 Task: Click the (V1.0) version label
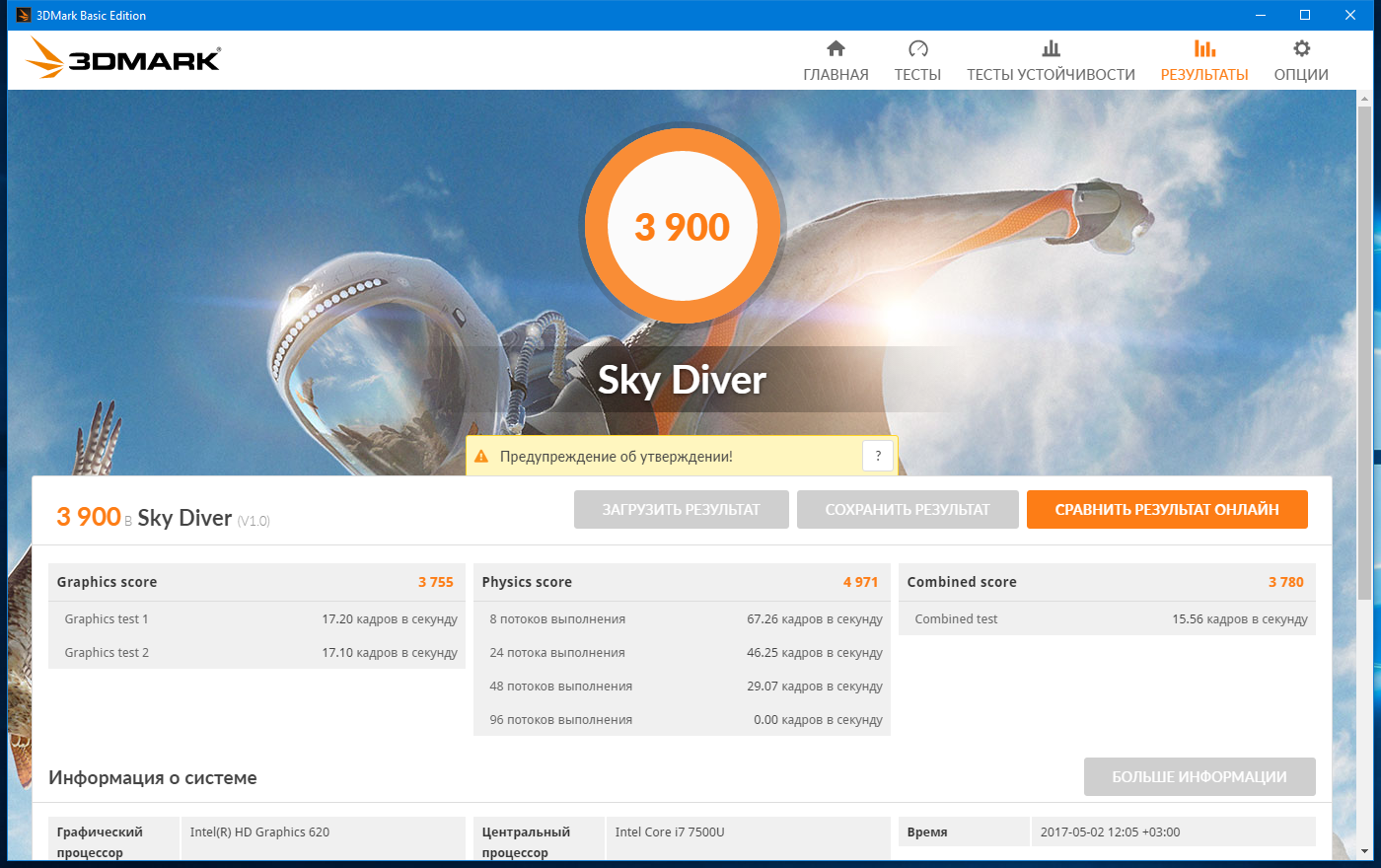pos(254,521)
